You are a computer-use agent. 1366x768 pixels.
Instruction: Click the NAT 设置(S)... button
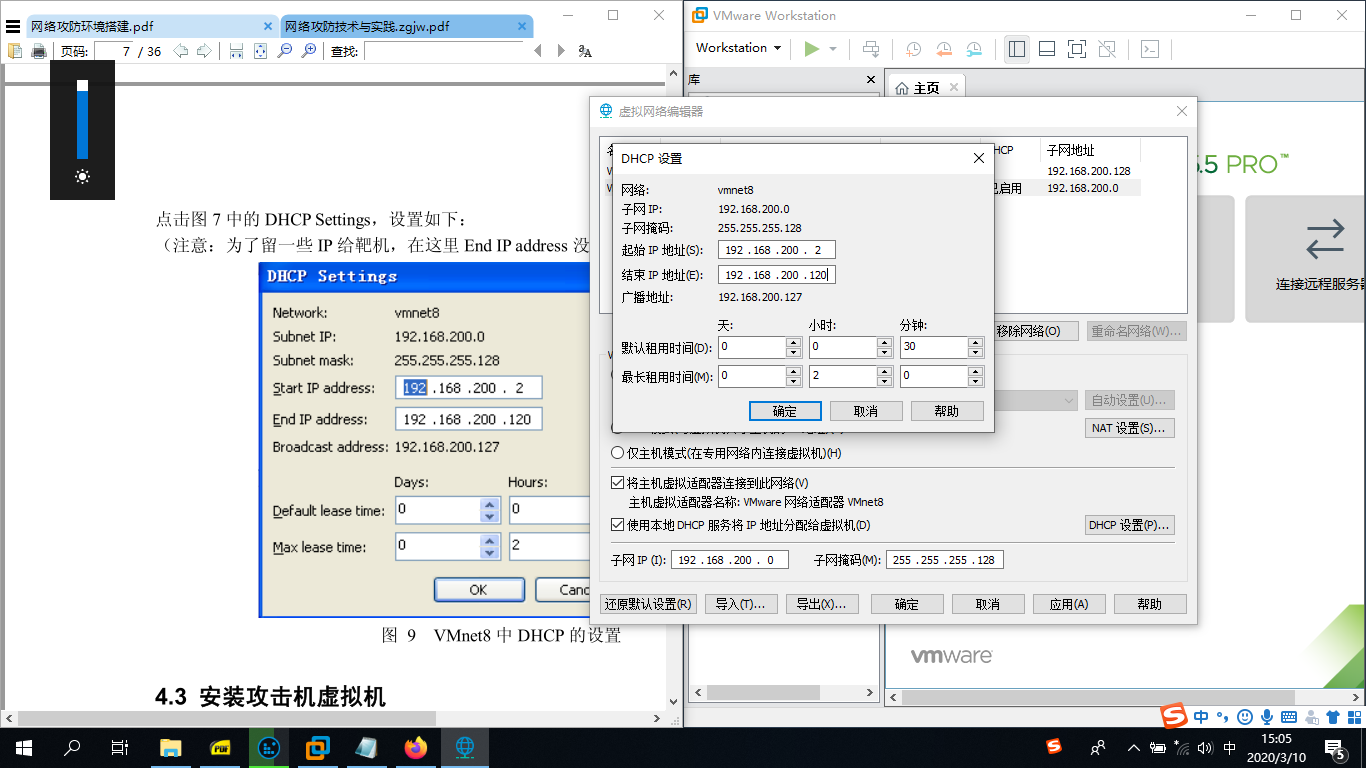coord(1130,428)
